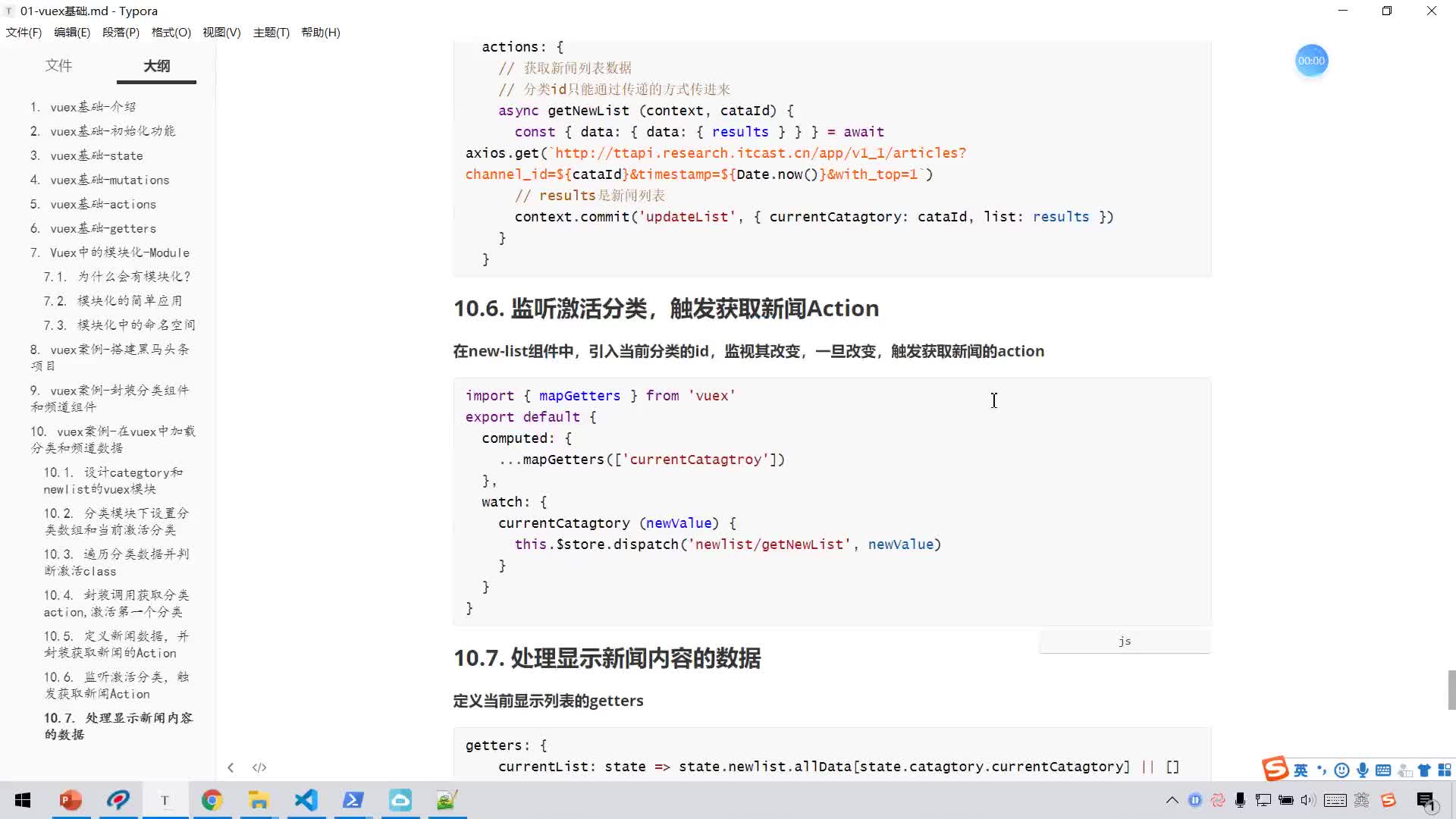Open outline item 7.1 为什么会有模块化
Screen dimensions: 1456x819
pyautogui.click(x=118, y=277)
